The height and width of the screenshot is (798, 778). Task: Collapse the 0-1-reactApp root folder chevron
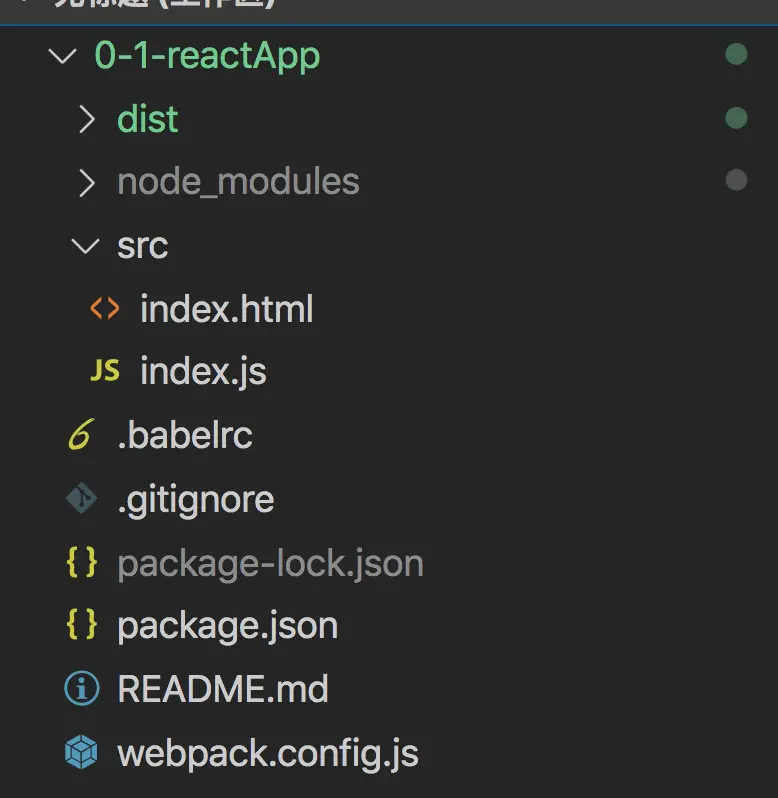click(63, 56)
